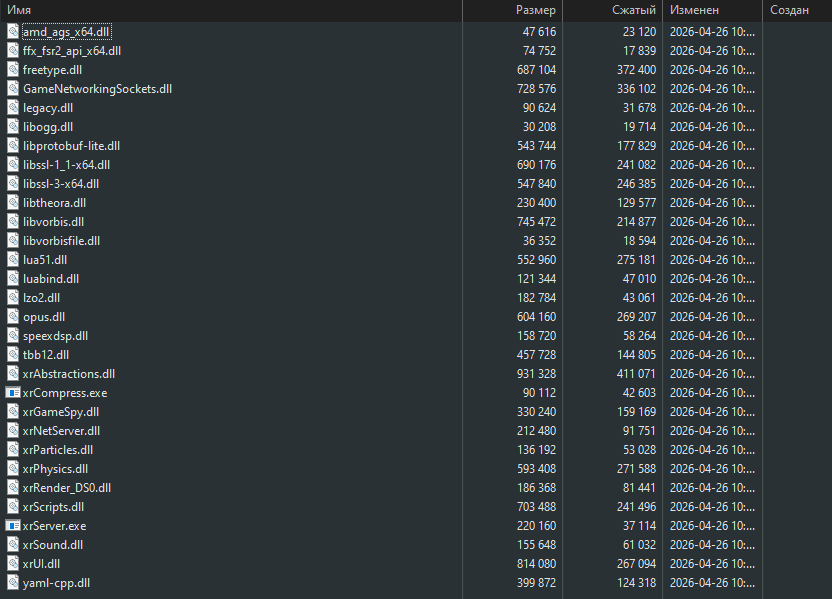This screenshot has width=832, height=599.
Task: Click the freetype.dll file icon
Action: pyautogui.click(x=13, y=70)
